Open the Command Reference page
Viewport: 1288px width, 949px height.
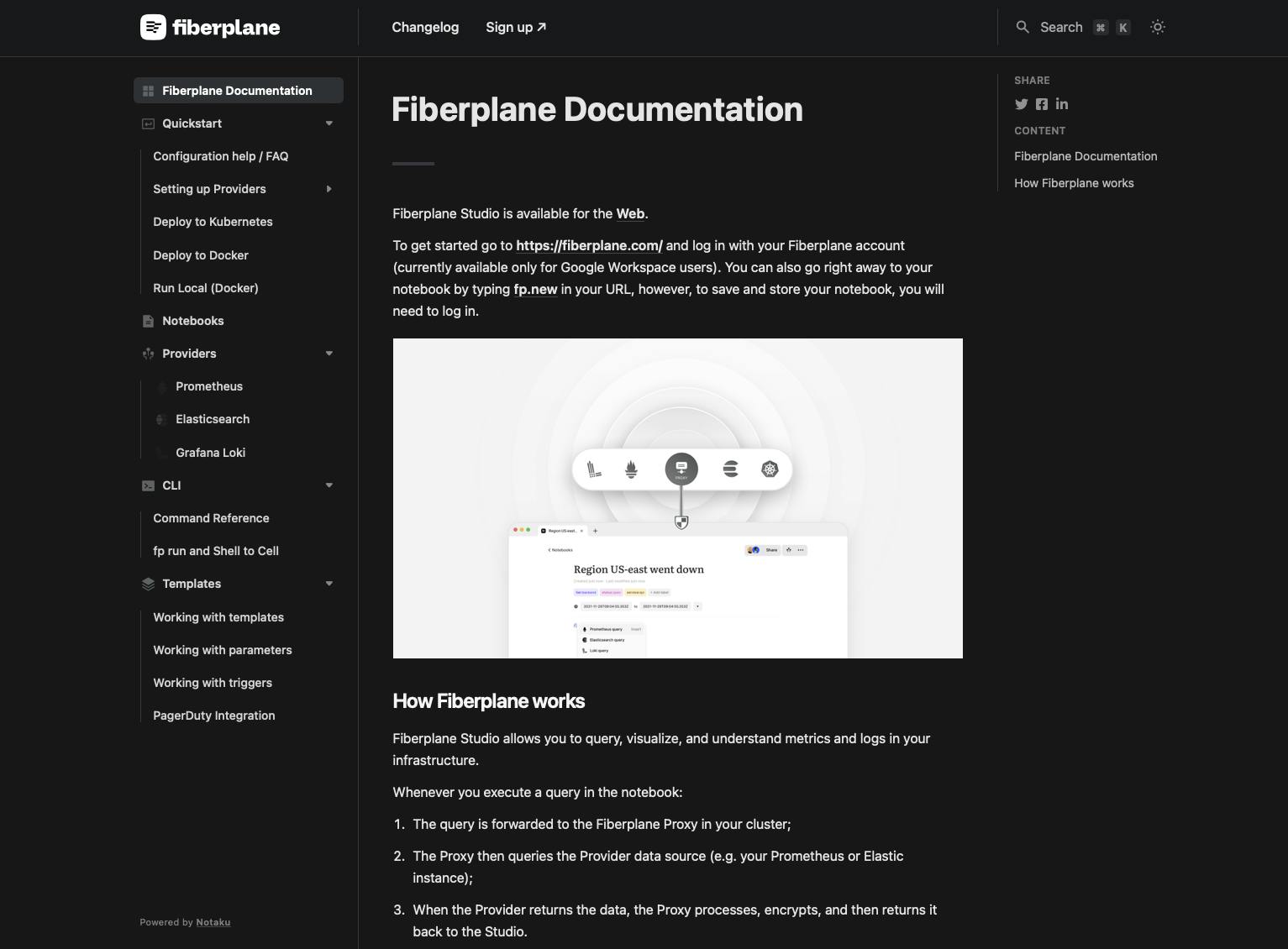point(211,518)
